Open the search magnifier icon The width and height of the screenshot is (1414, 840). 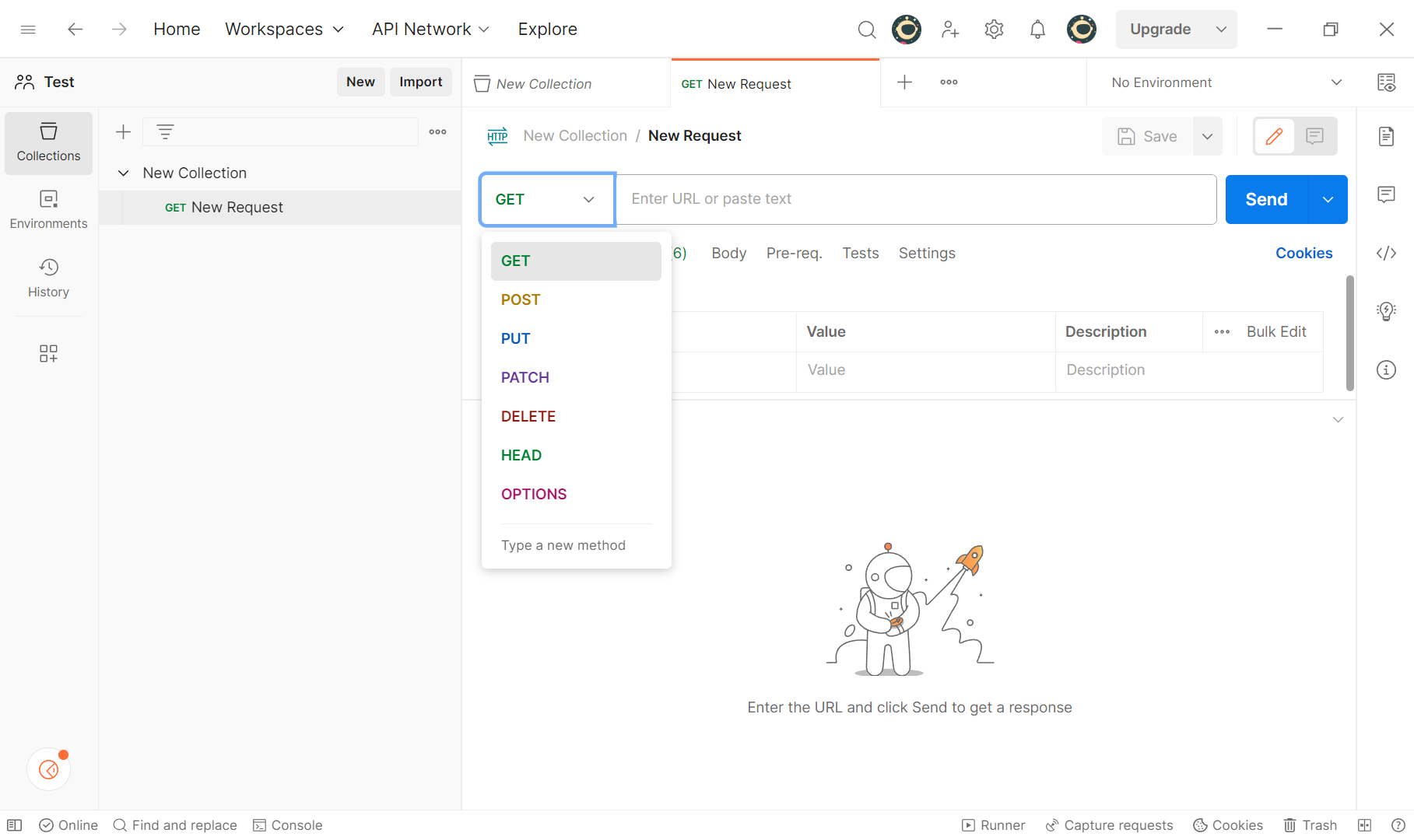[x=866, y=30]
